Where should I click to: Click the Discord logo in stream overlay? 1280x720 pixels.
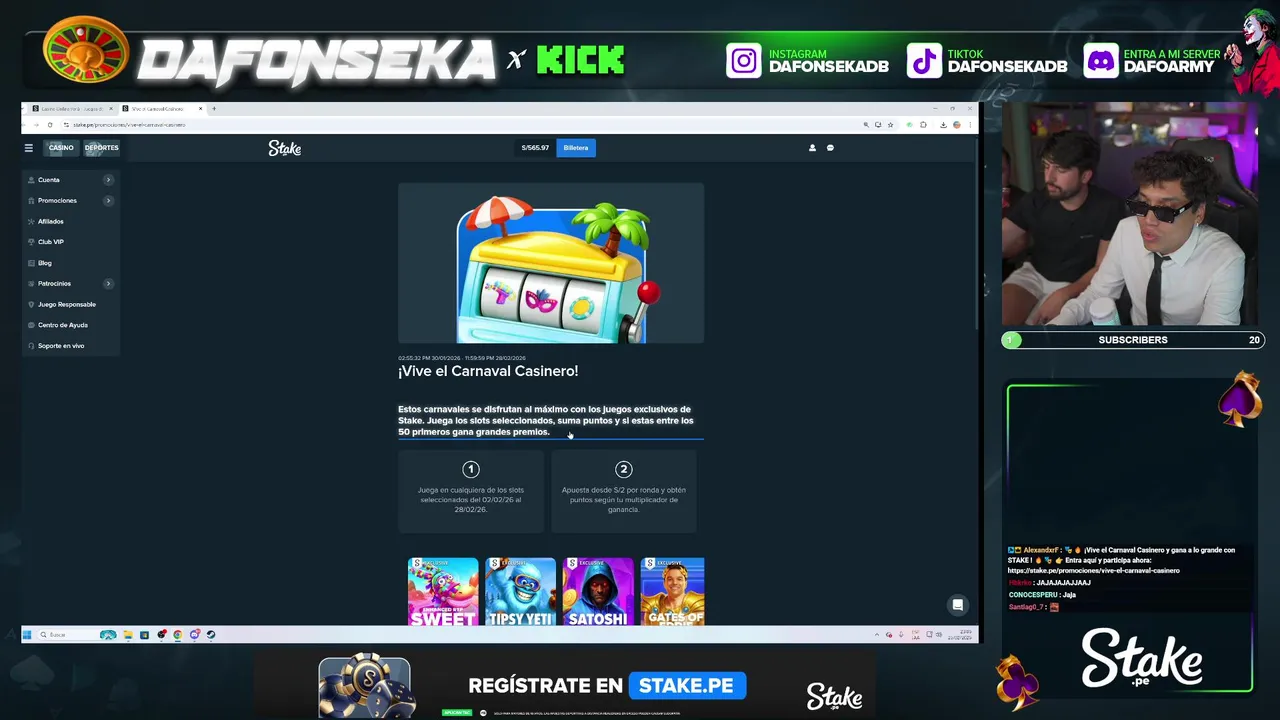point(1100,61)
